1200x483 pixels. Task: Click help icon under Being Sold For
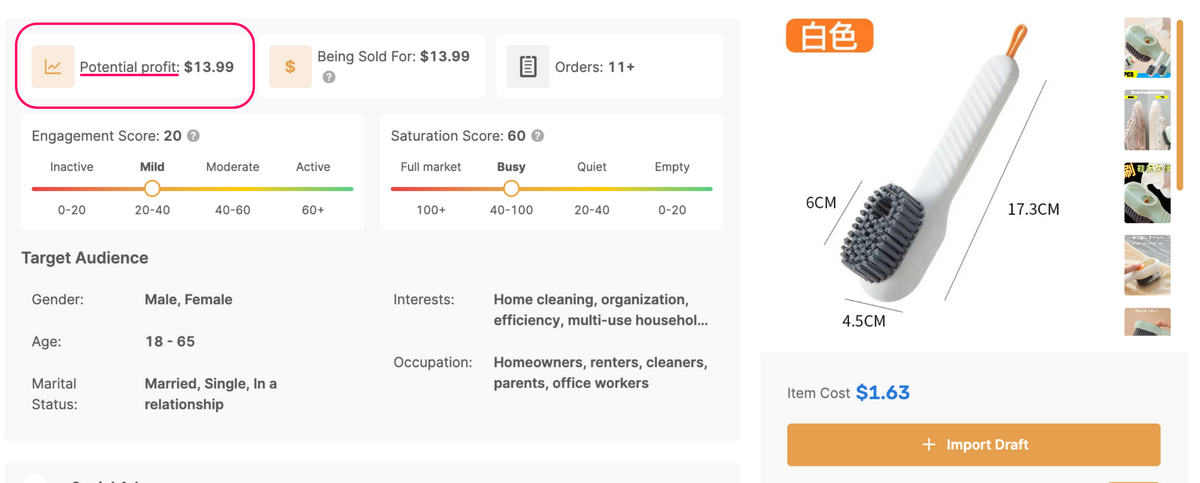tap(329, 77)
